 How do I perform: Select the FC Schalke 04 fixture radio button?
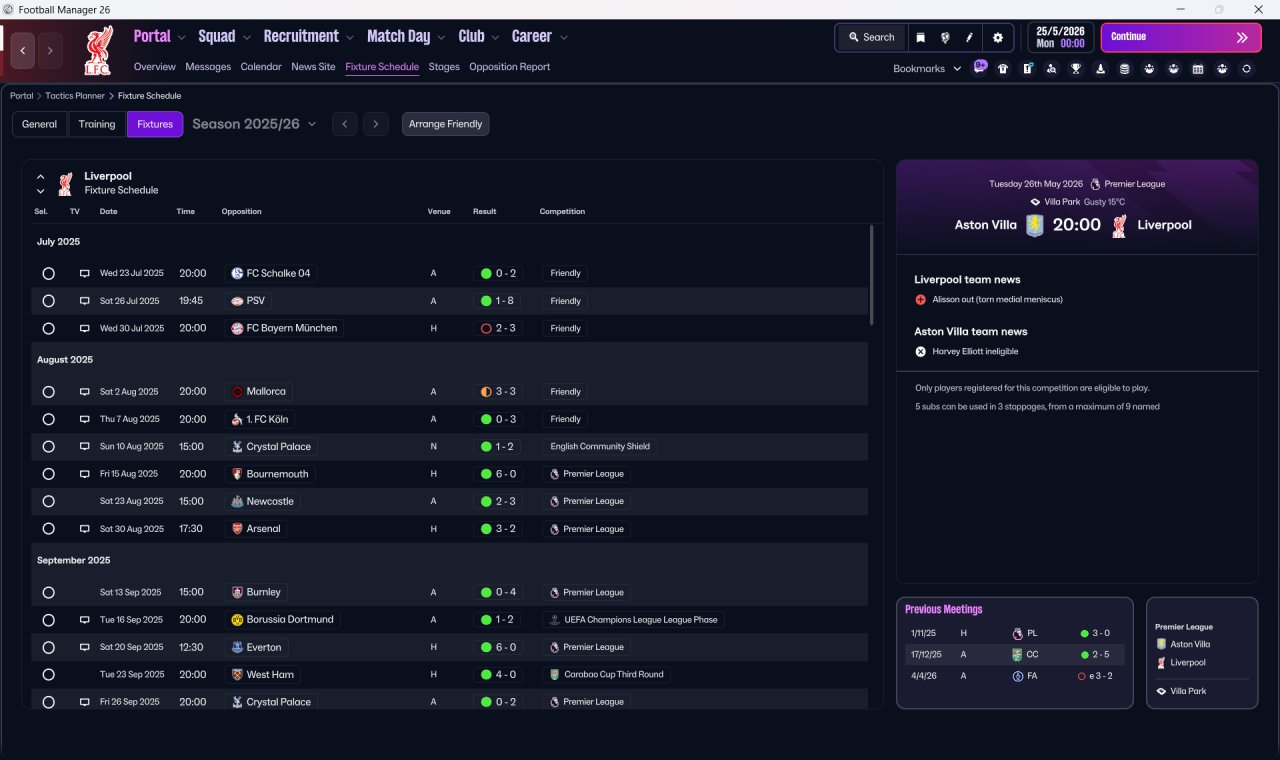(x=48, y=273)
